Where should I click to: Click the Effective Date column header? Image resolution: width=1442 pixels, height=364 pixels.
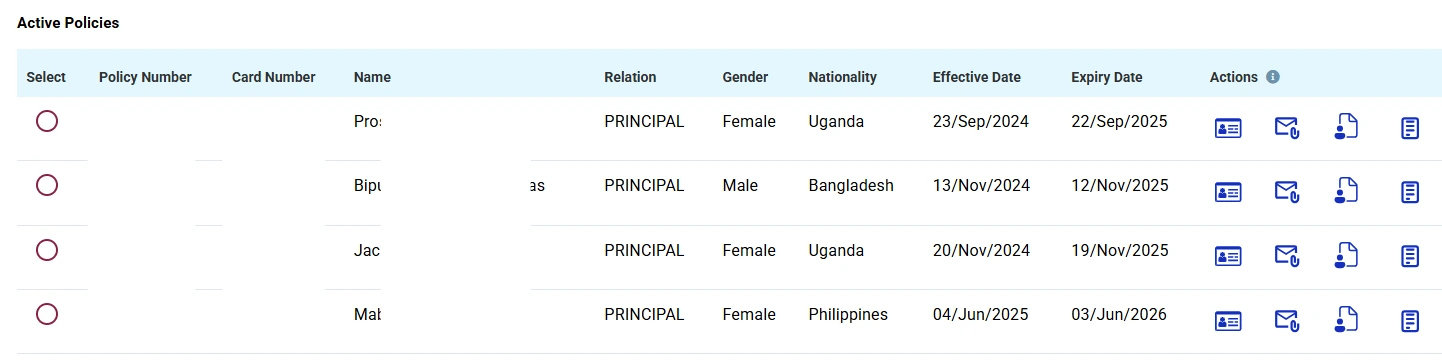pyautogui.click(x=977, y=77)
